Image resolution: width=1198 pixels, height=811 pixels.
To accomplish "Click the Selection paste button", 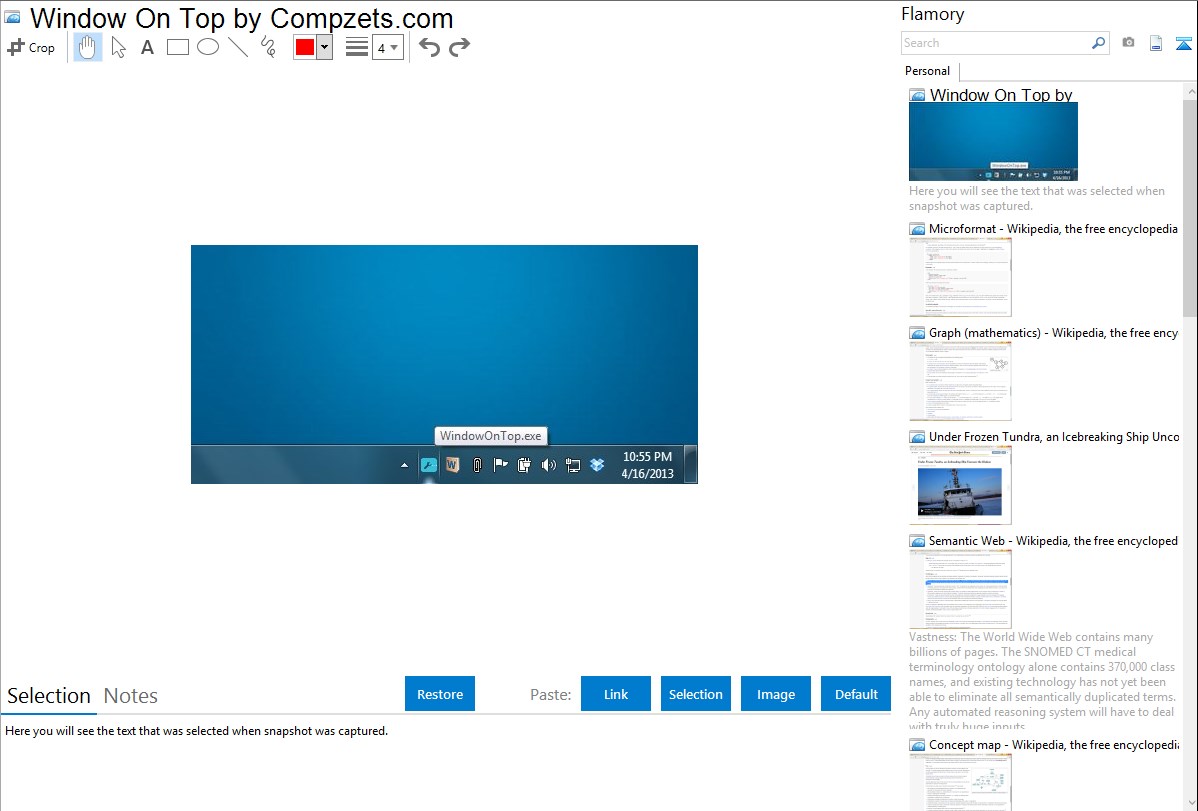I will [695, 694].
